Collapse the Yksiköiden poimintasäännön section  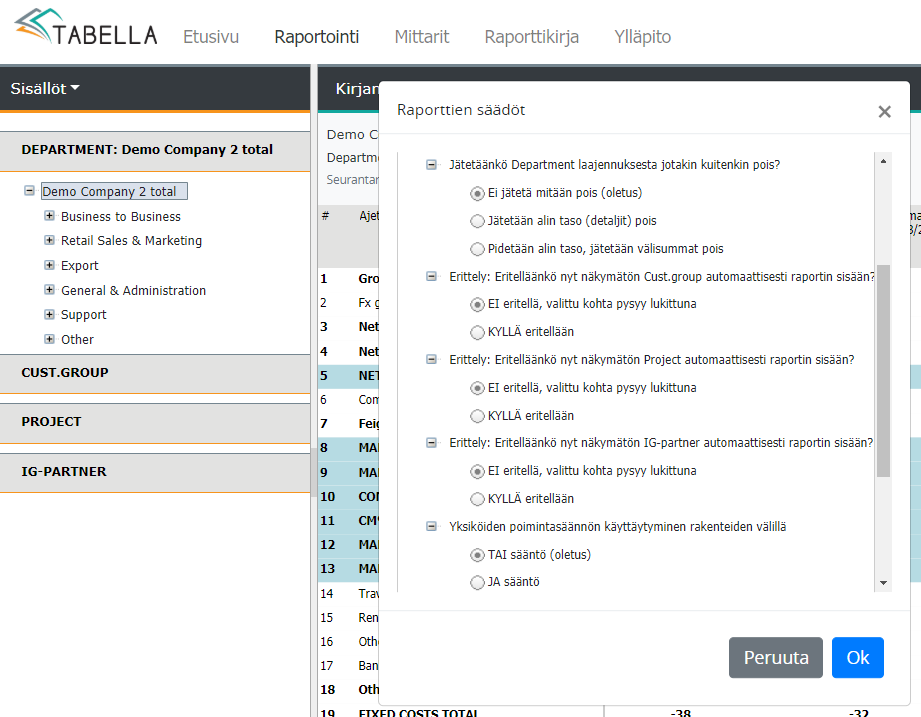tap(432, 526)
